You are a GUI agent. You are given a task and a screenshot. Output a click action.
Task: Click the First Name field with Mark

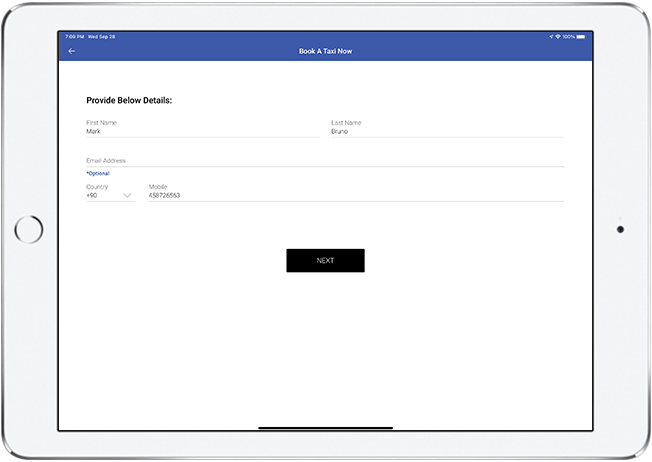point(203,128)
